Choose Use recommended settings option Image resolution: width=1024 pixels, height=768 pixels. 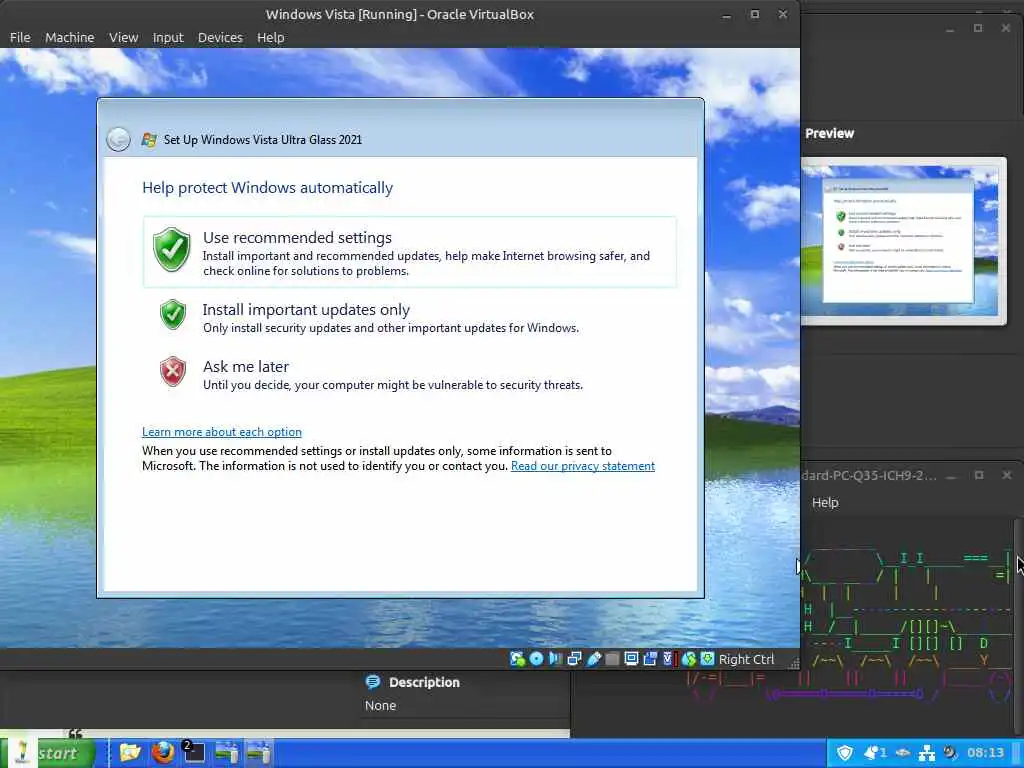pos(409,252)
